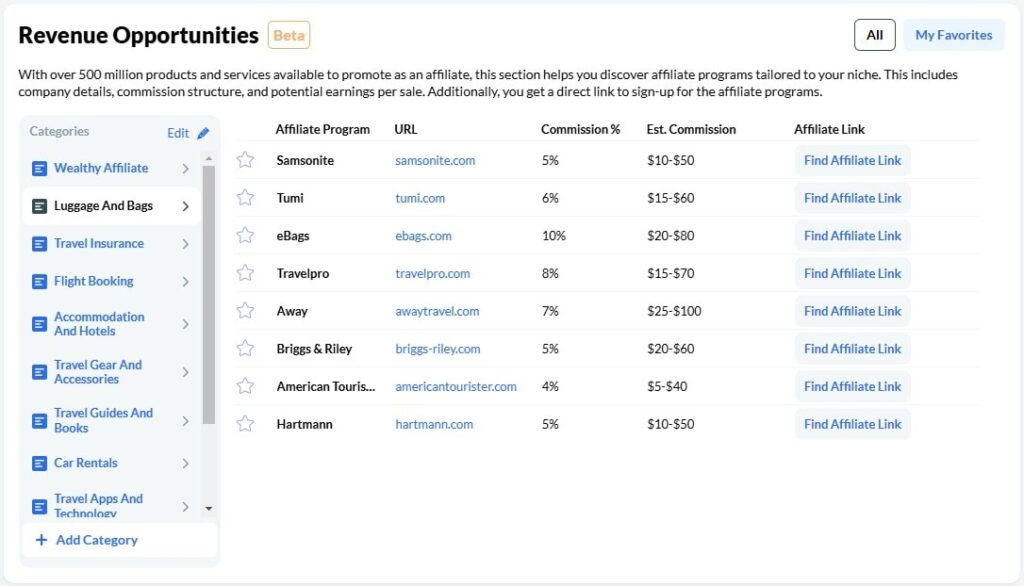Click the Travel Apps And Technology icon
The height and width of the screenshot is (586, 1024).
[39, 506]
